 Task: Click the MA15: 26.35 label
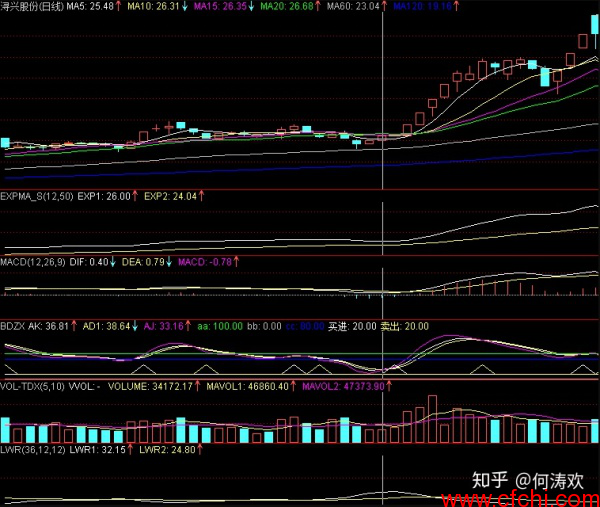click(220, 6)
